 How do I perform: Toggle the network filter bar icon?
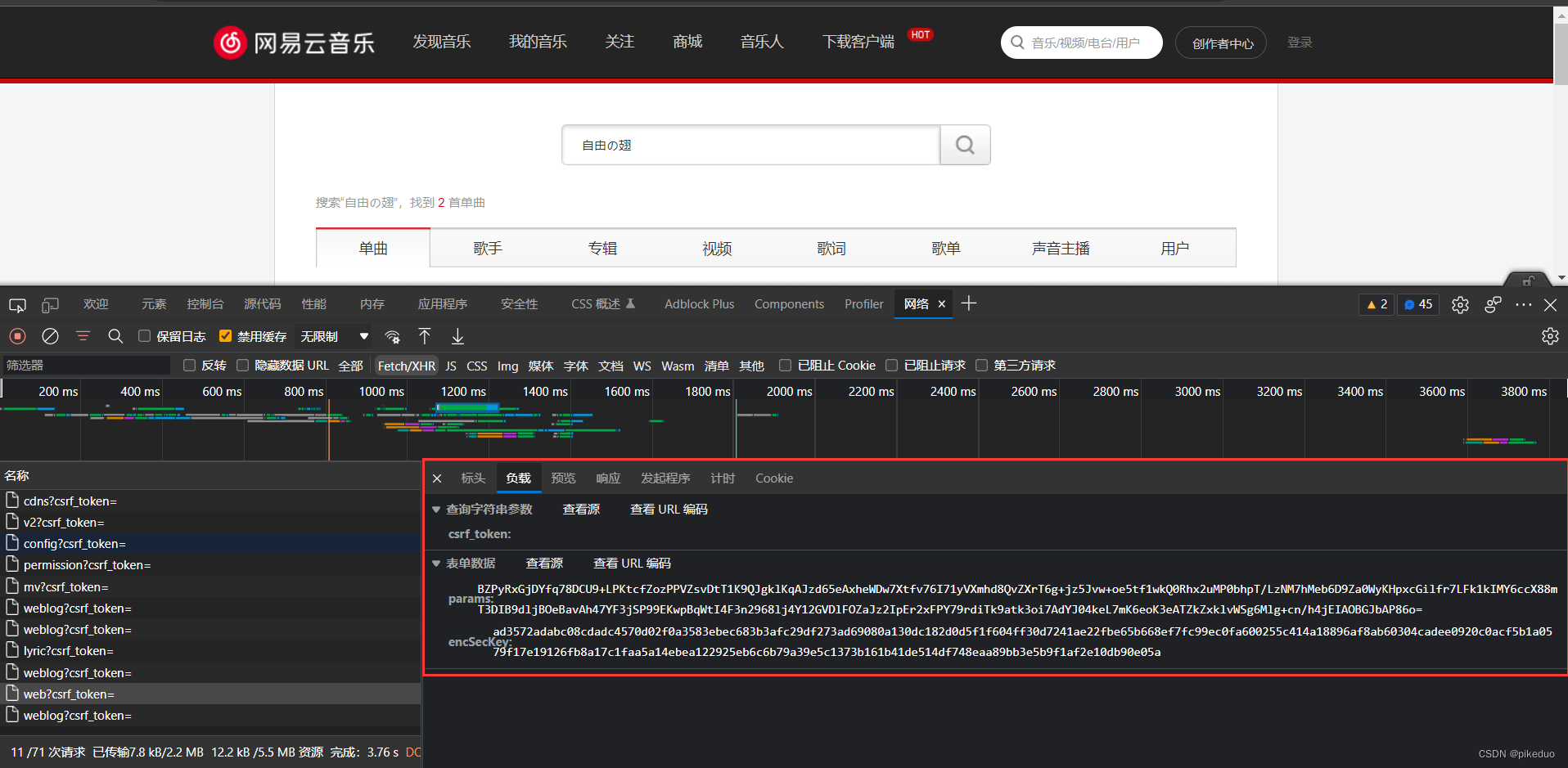click(x=83, y=336)
